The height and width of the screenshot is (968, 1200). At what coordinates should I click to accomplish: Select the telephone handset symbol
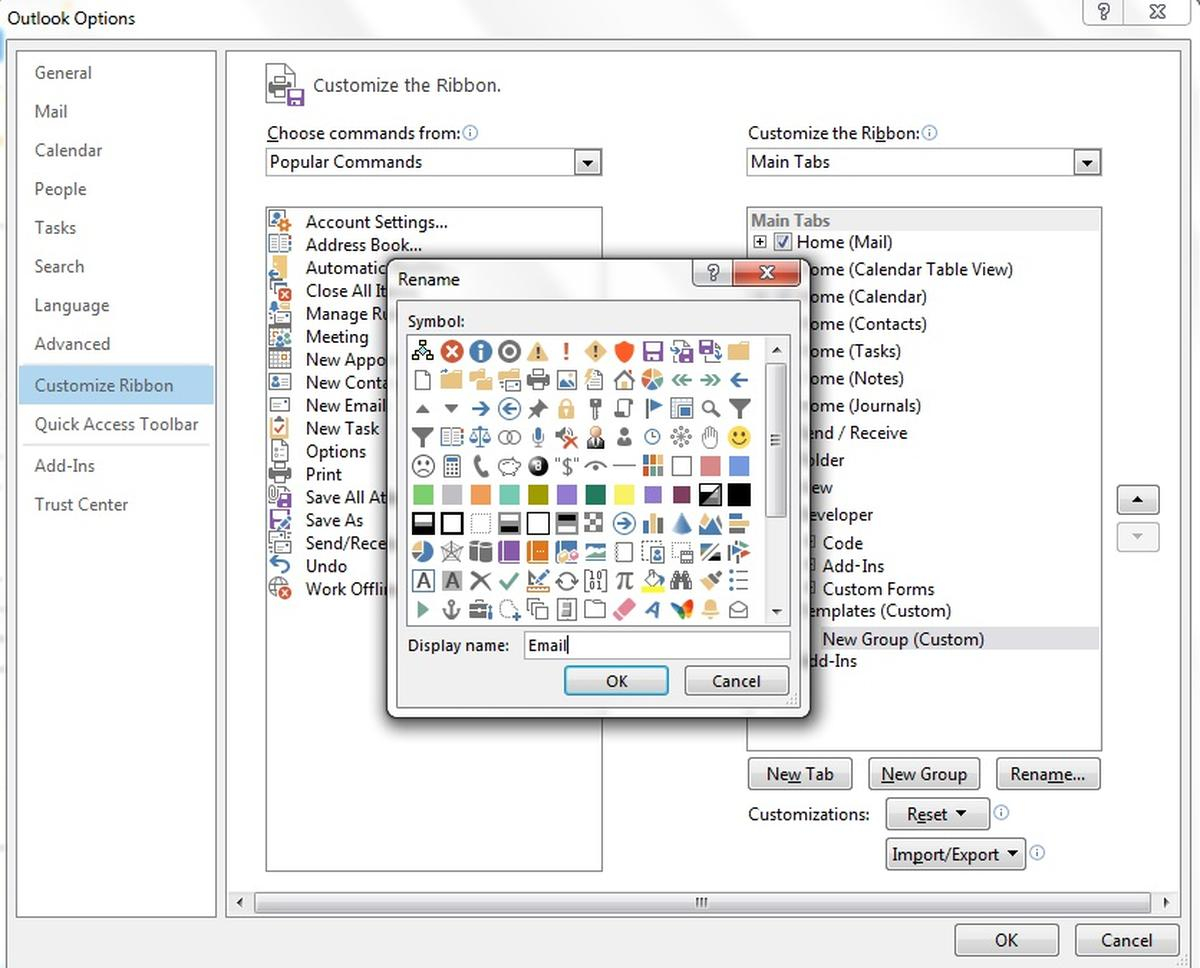(480, 466)
